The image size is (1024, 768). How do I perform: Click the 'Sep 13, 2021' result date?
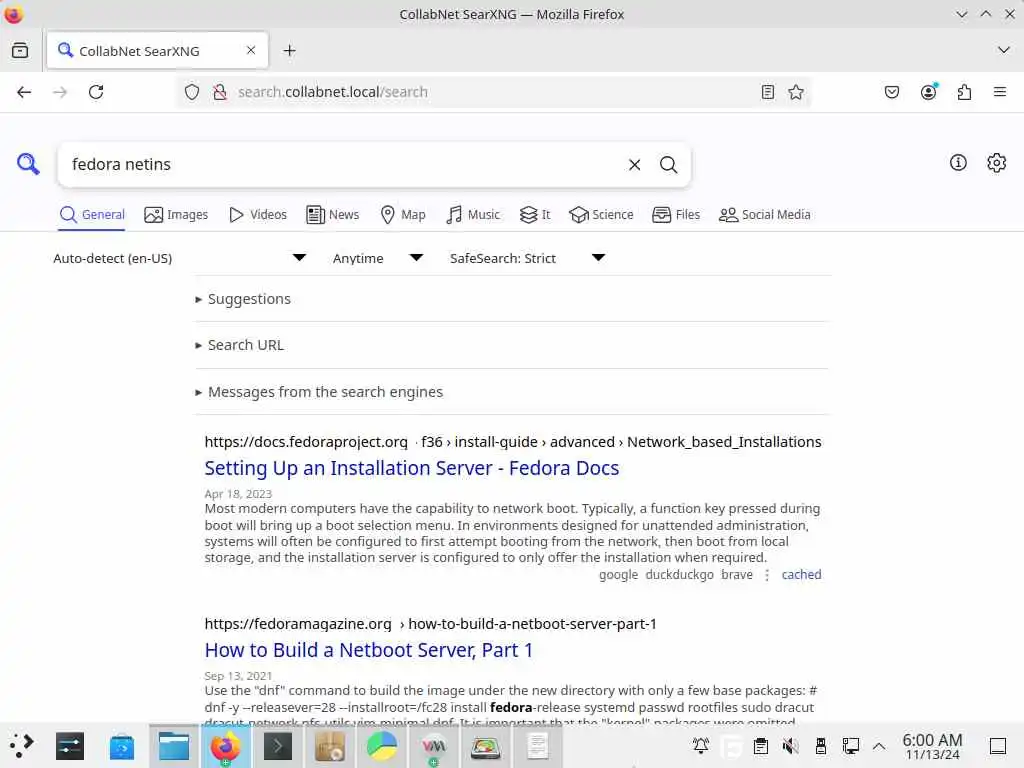238,676
